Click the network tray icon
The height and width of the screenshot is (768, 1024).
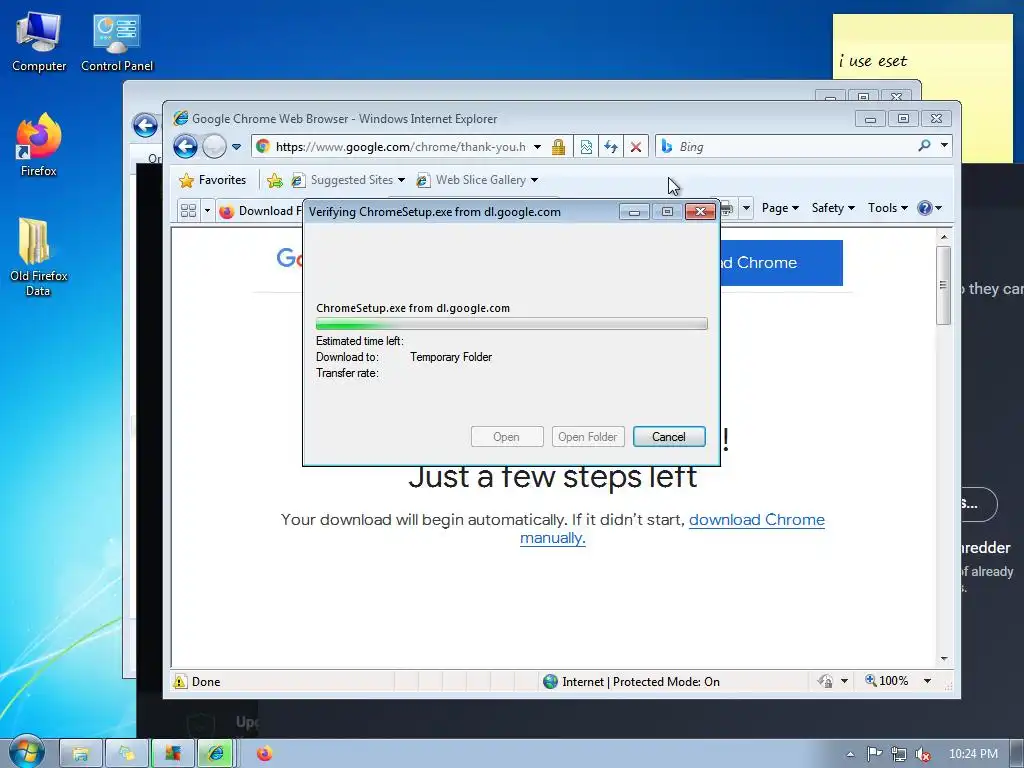pos(899,754)
